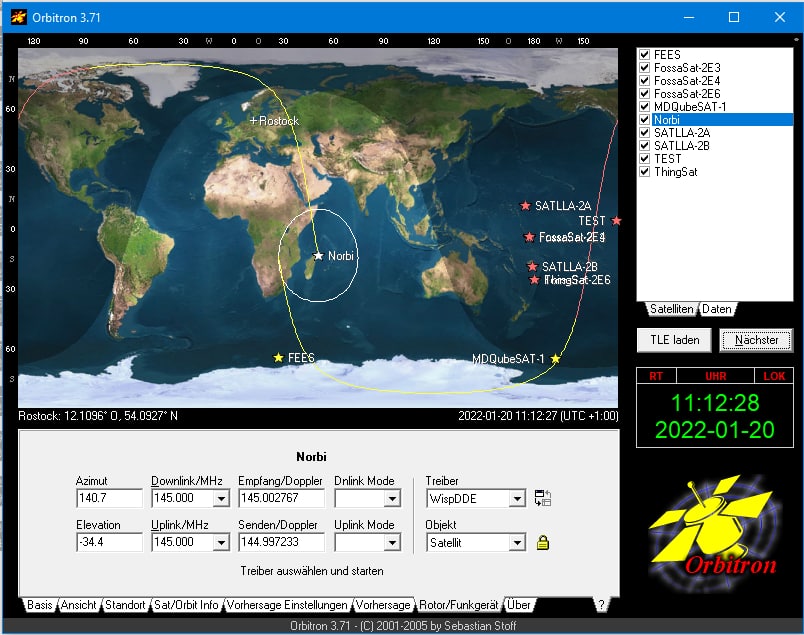Select the FEES satellite star marker

click(279, 357)
